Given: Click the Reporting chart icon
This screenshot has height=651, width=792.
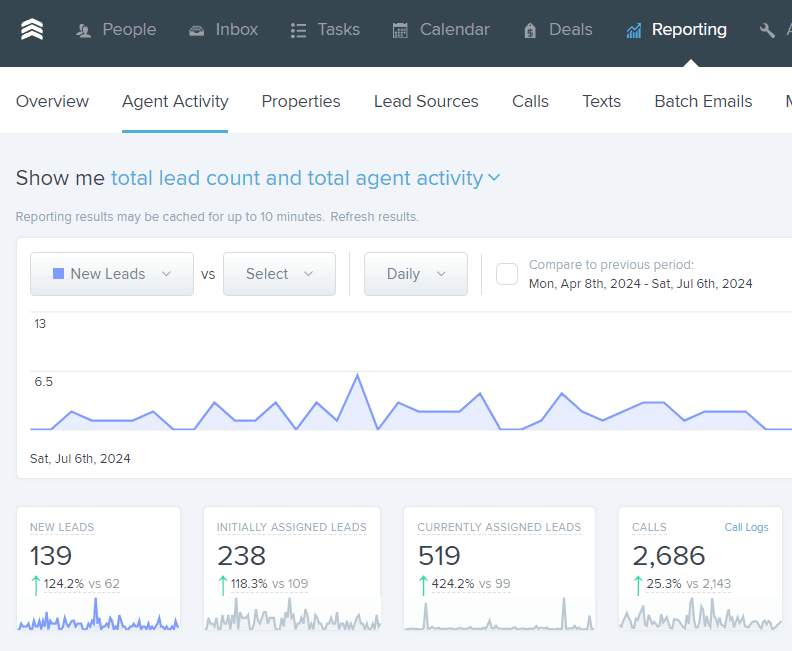Looking at the screenshot, I should (x=634, y=31).
